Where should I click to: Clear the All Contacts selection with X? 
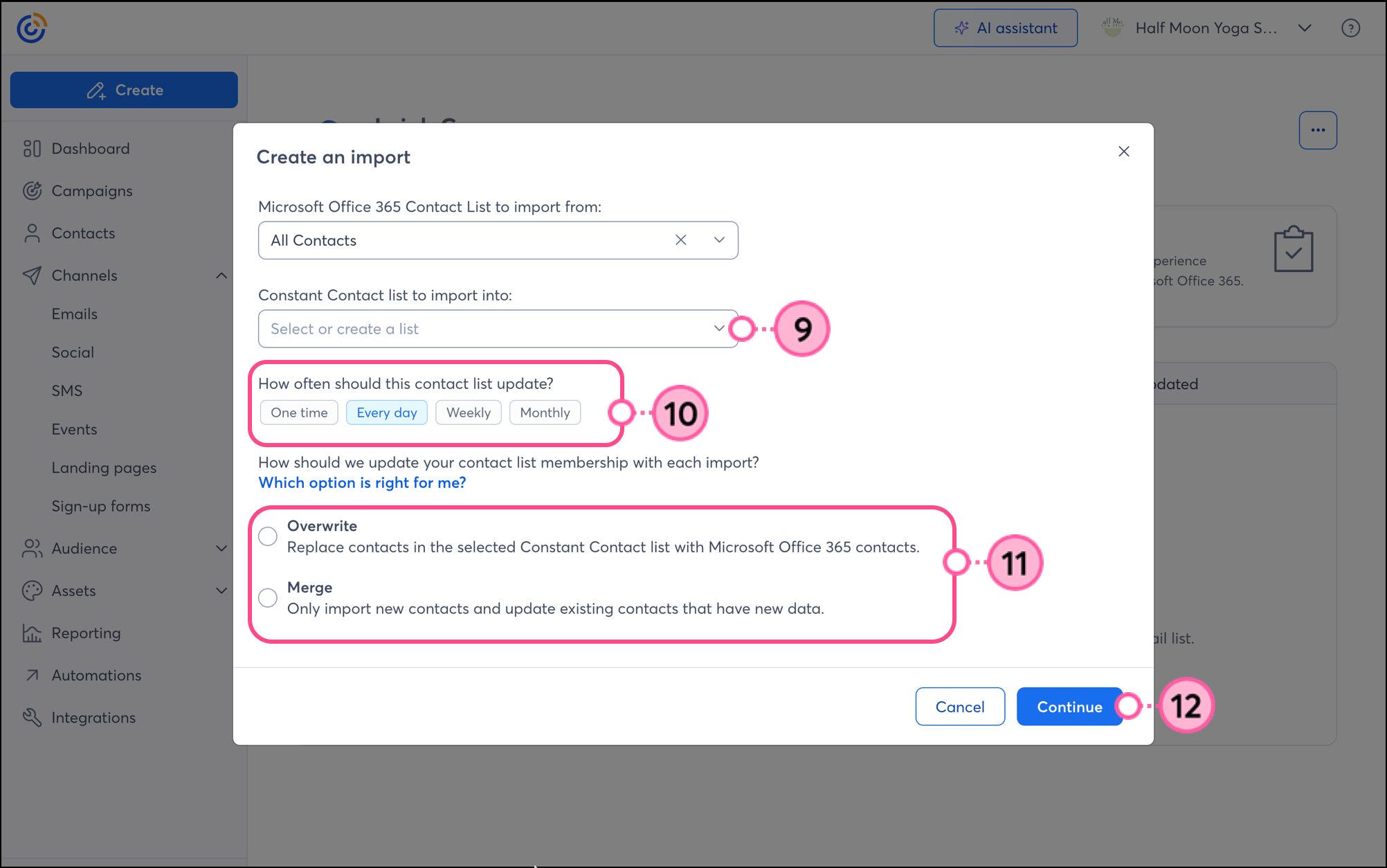pyautogui.click(x=681, y=240)
